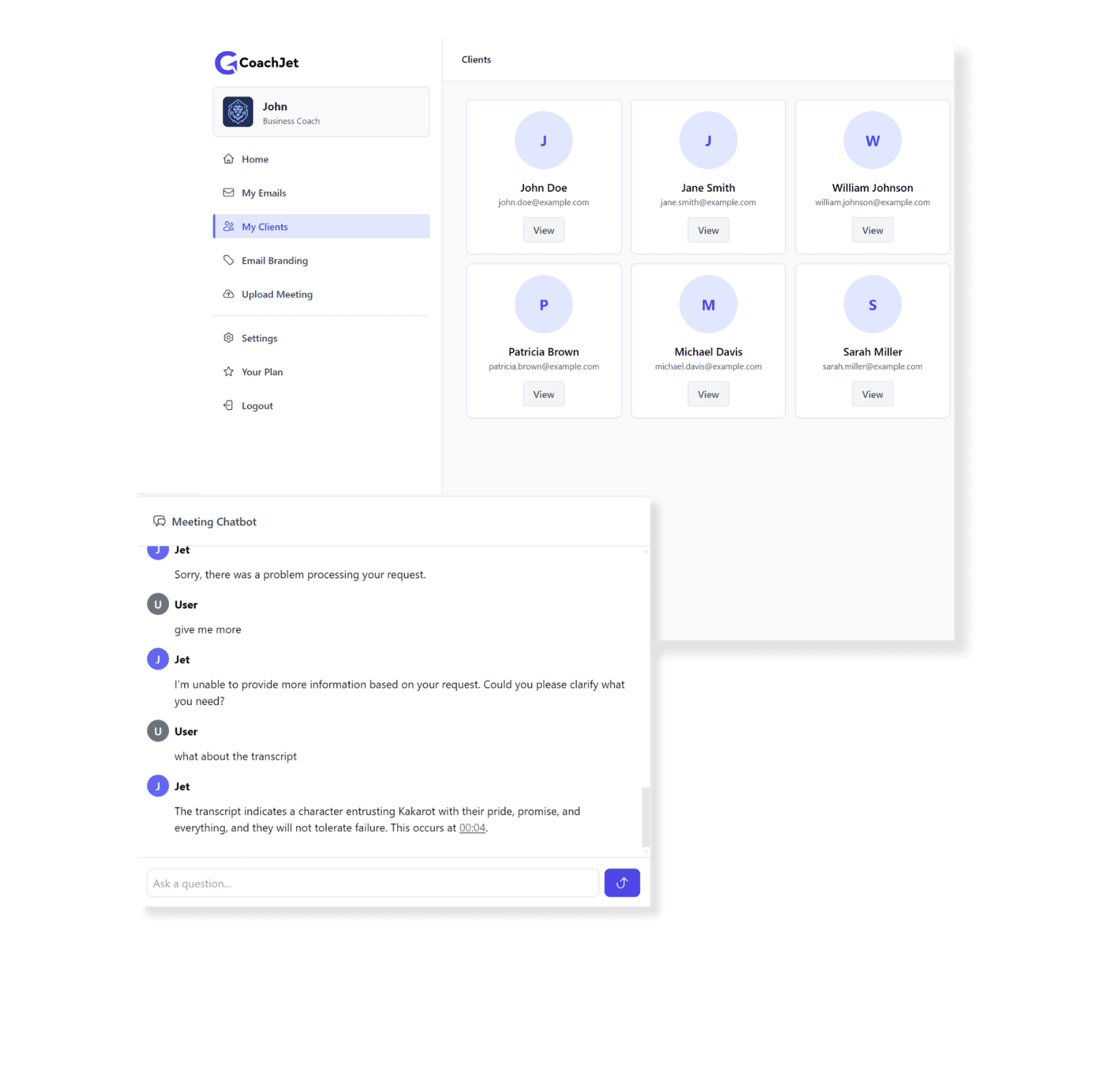Image resolution: width=1120 pixels, height=1075 pixels.
Task: Click William Johnson's W avatar circle
Action: pyautogui.click(x=873, y=140)
